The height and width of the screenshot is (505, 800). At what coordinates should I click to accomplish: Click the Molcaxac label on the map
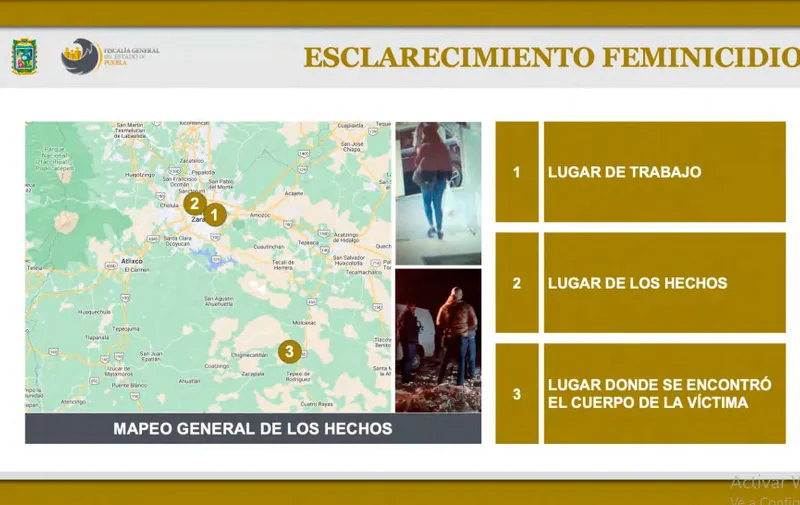(304, 323)
